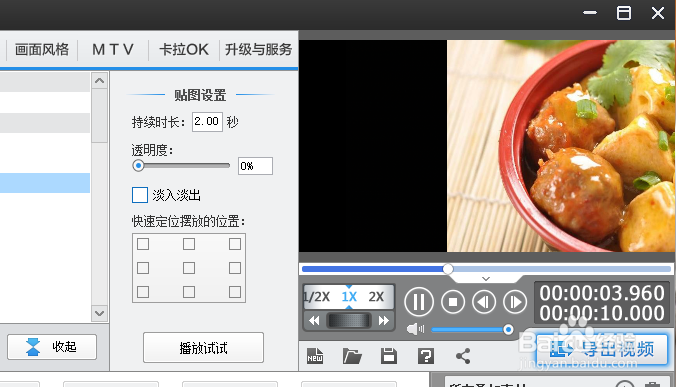Select bottom-center quick position checkbox
The height and width of the screenshot is (387, 676).
point(189,292)
